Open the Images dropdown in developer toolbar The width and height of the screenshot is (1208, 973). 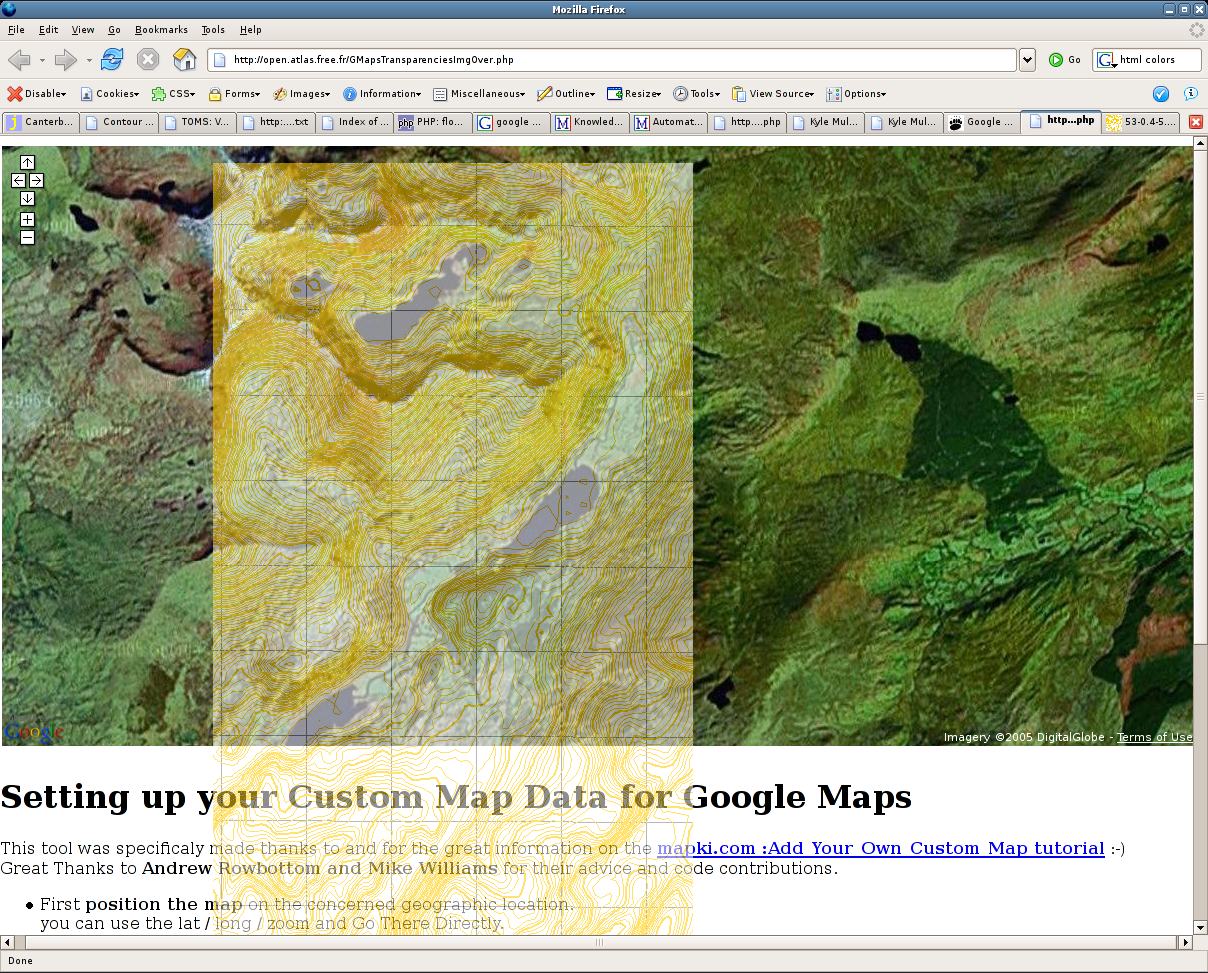(301, 94)
